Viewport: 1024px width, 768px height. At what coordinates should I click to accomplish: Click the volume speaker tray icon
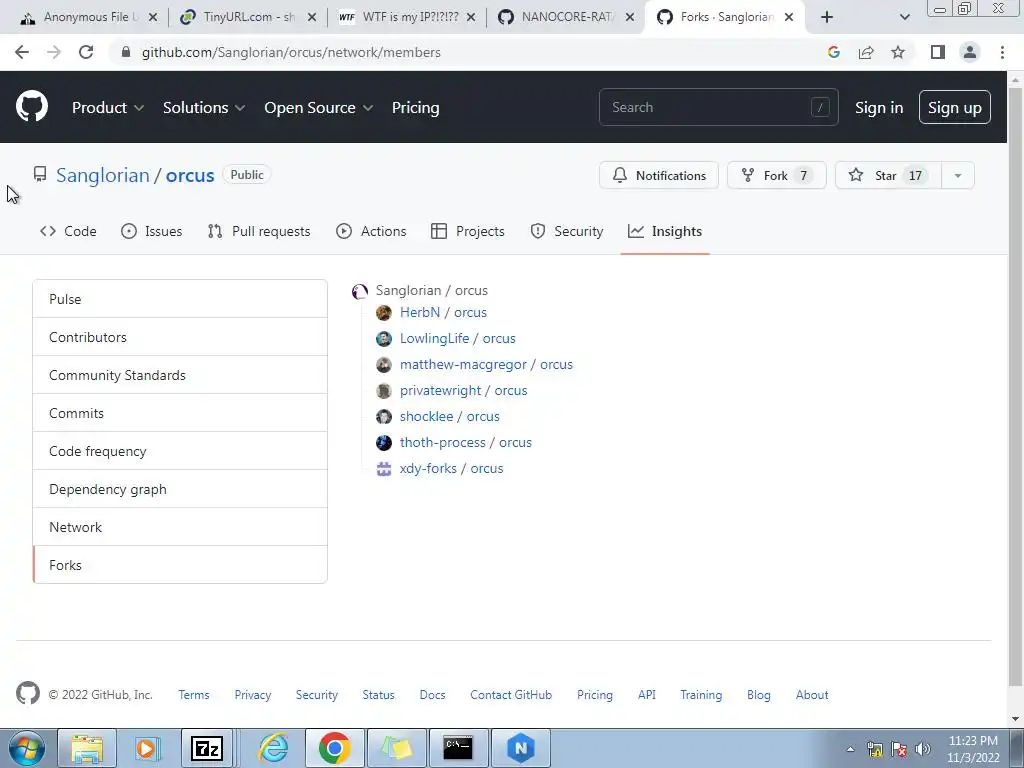tap(922, 749)
